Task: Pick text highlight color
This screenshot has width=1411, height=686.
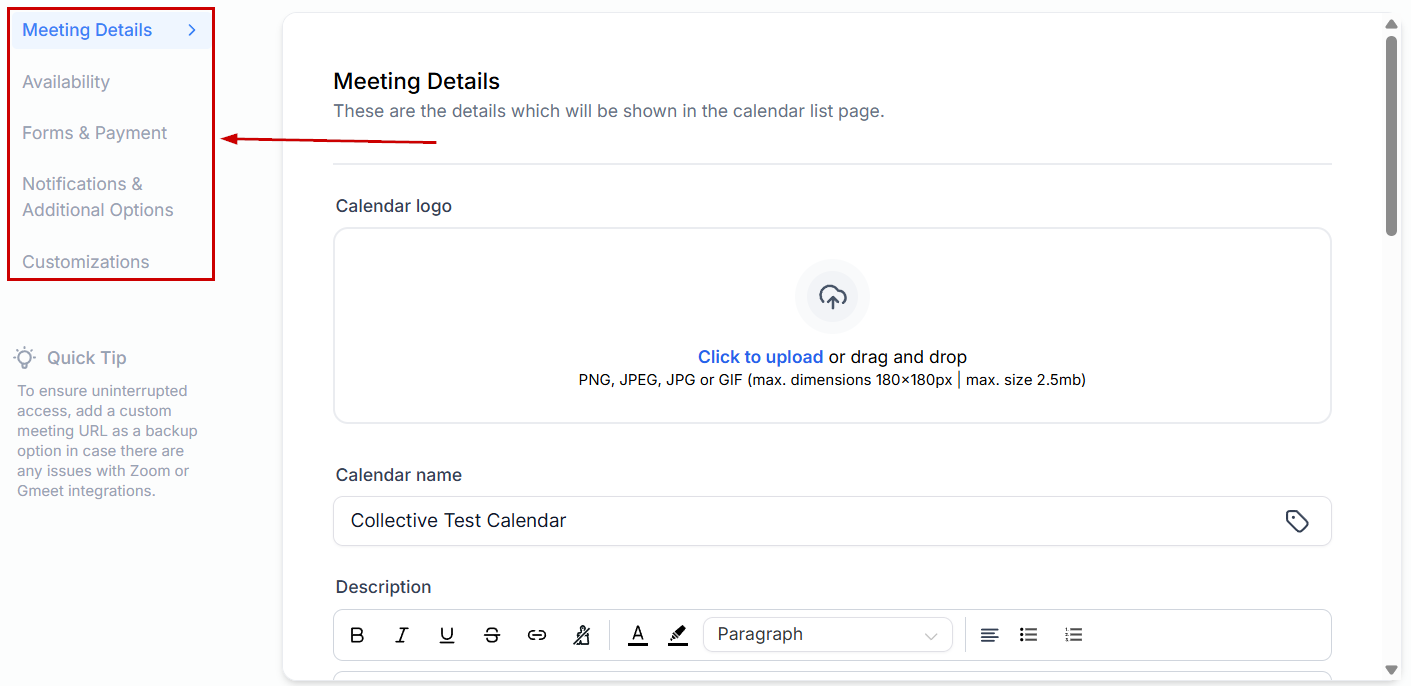Action: (678, 635)
